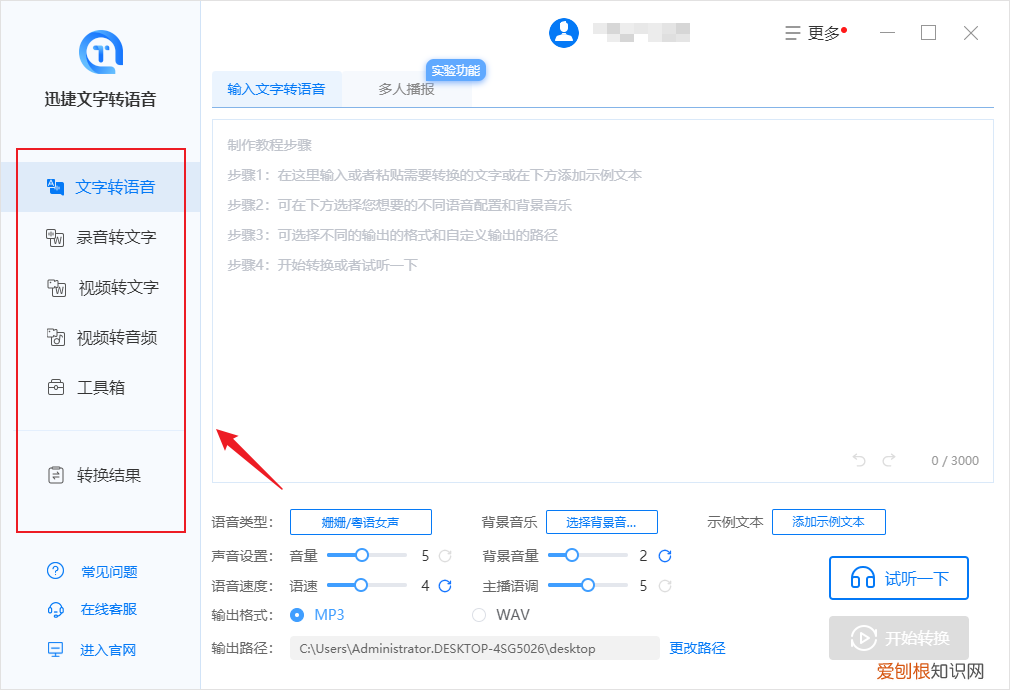This screenshot has height=690, width=1010.
Task: Open the 视频转音频 tool
Action: 100,337
